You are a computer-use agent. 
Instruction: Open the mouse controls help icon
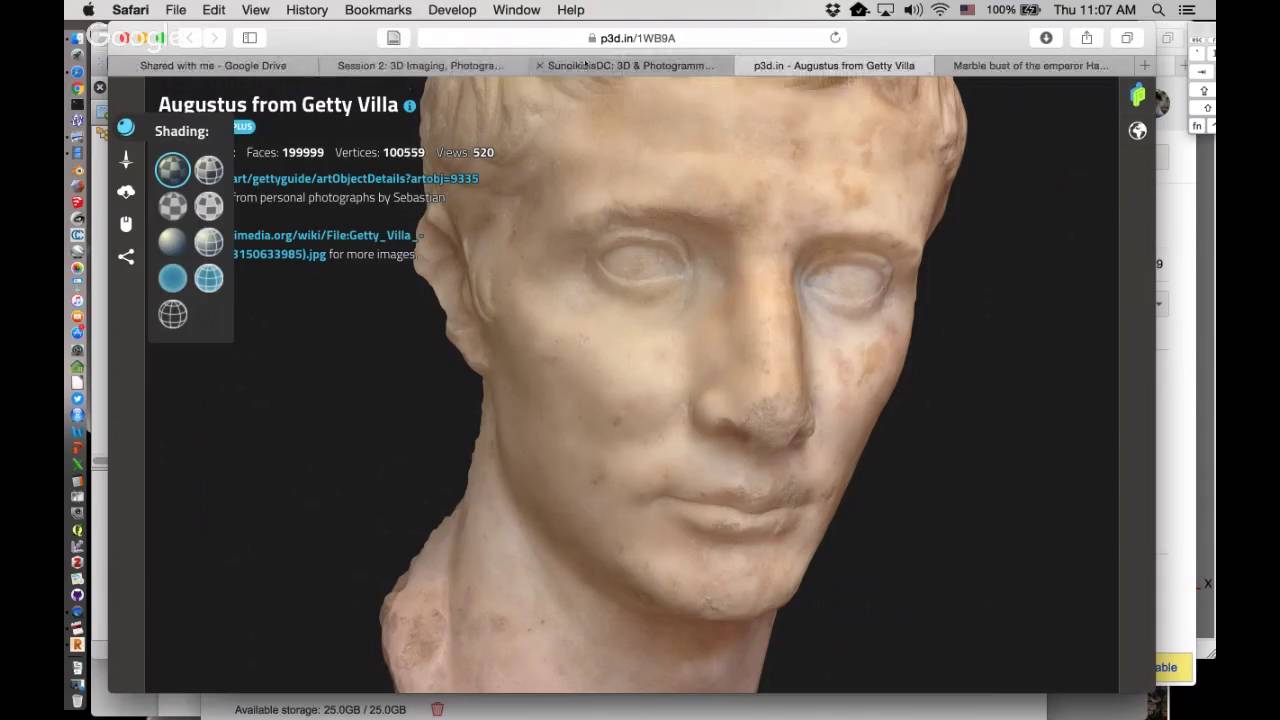126,224
